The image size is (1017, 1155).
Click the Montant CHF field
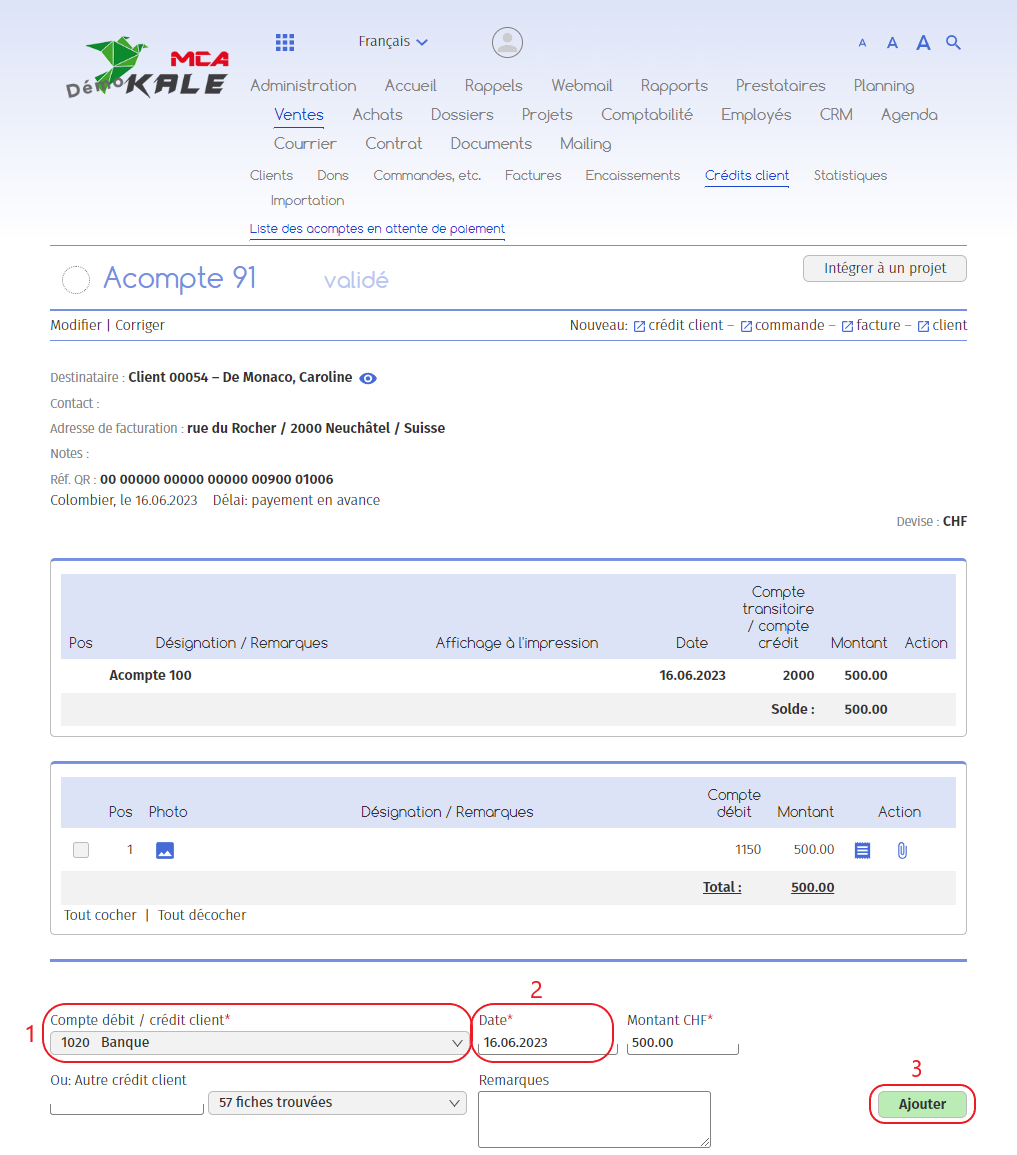point(683,1042)
